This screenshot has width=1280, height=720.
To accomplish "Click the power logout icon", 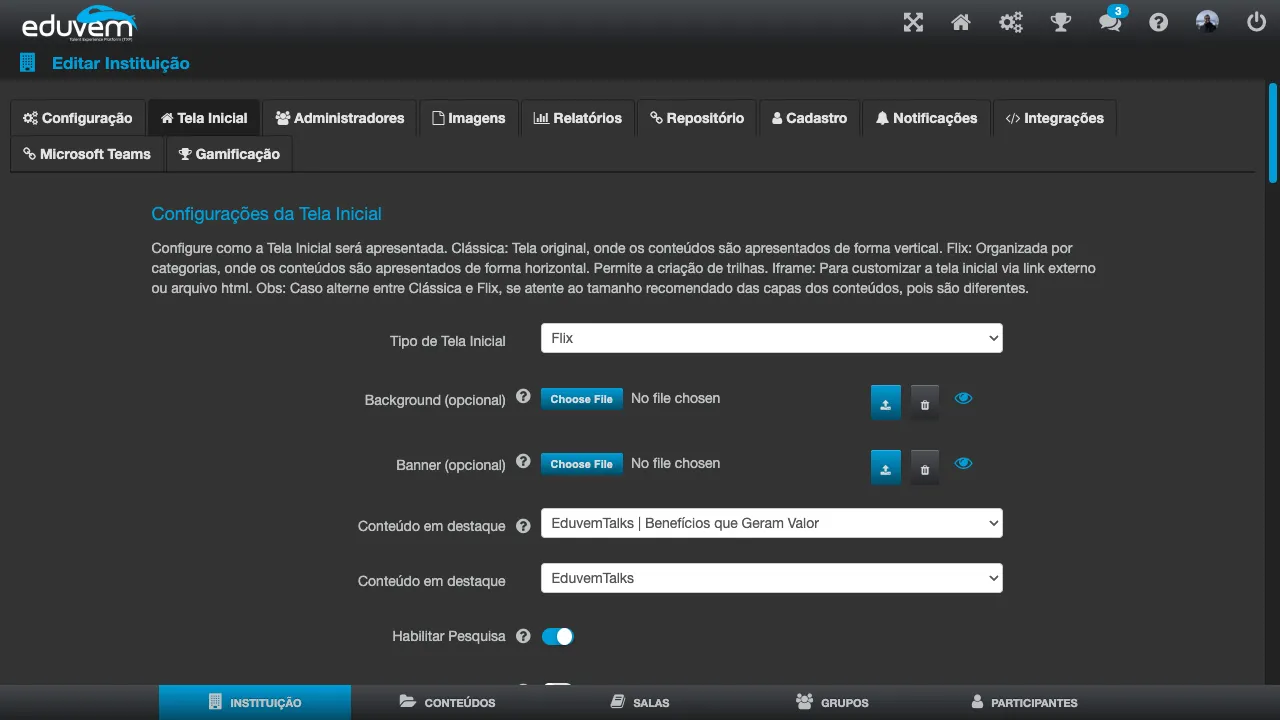I will [x=1257, y=22].
